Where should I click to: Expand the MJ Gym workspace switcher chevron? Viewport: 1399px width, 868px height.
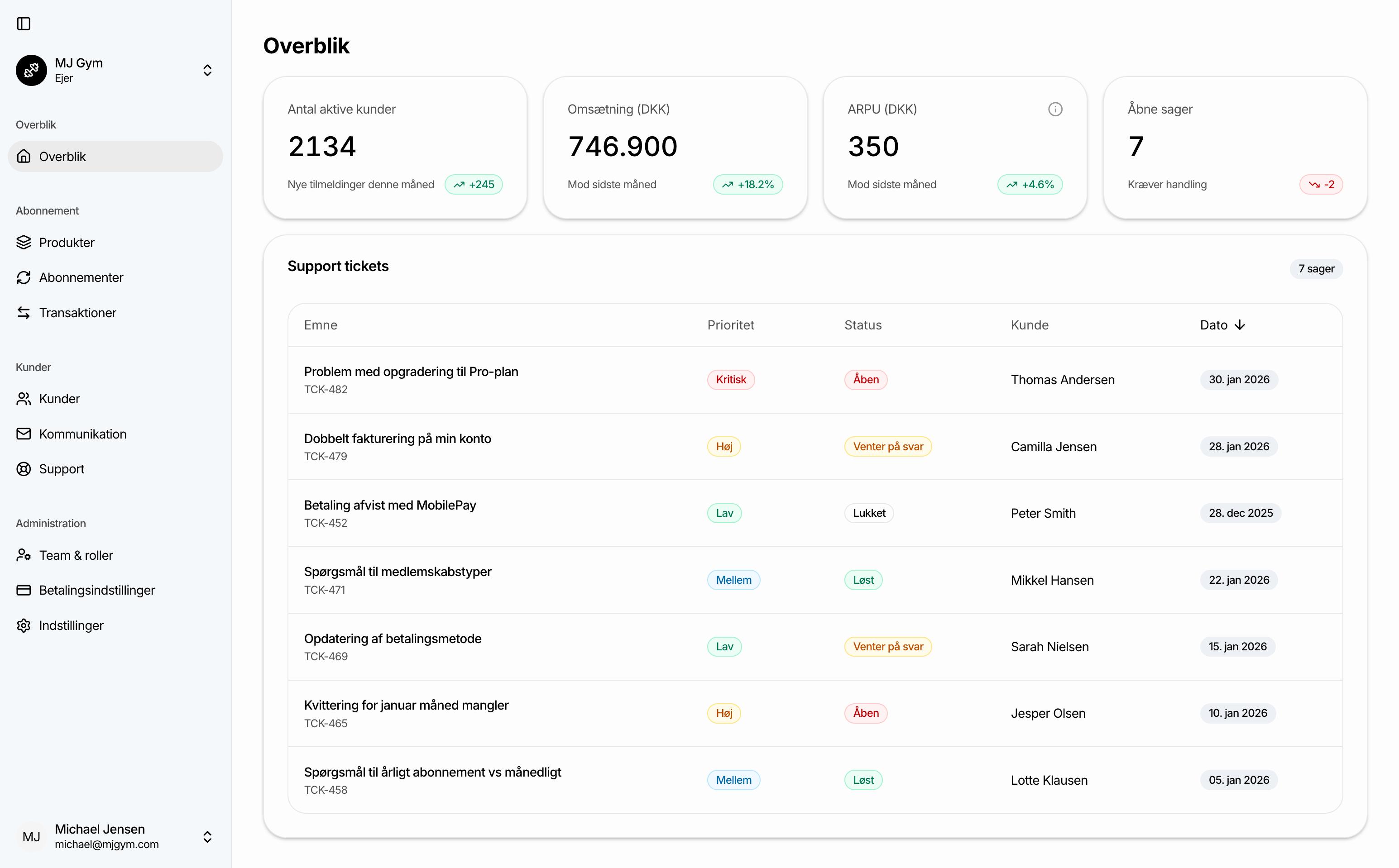click(207, 70)
